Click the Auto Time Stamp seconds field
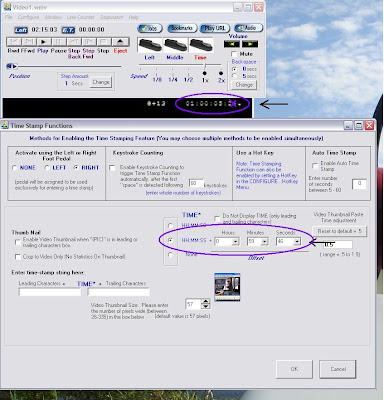 click(x=359, y=184)
